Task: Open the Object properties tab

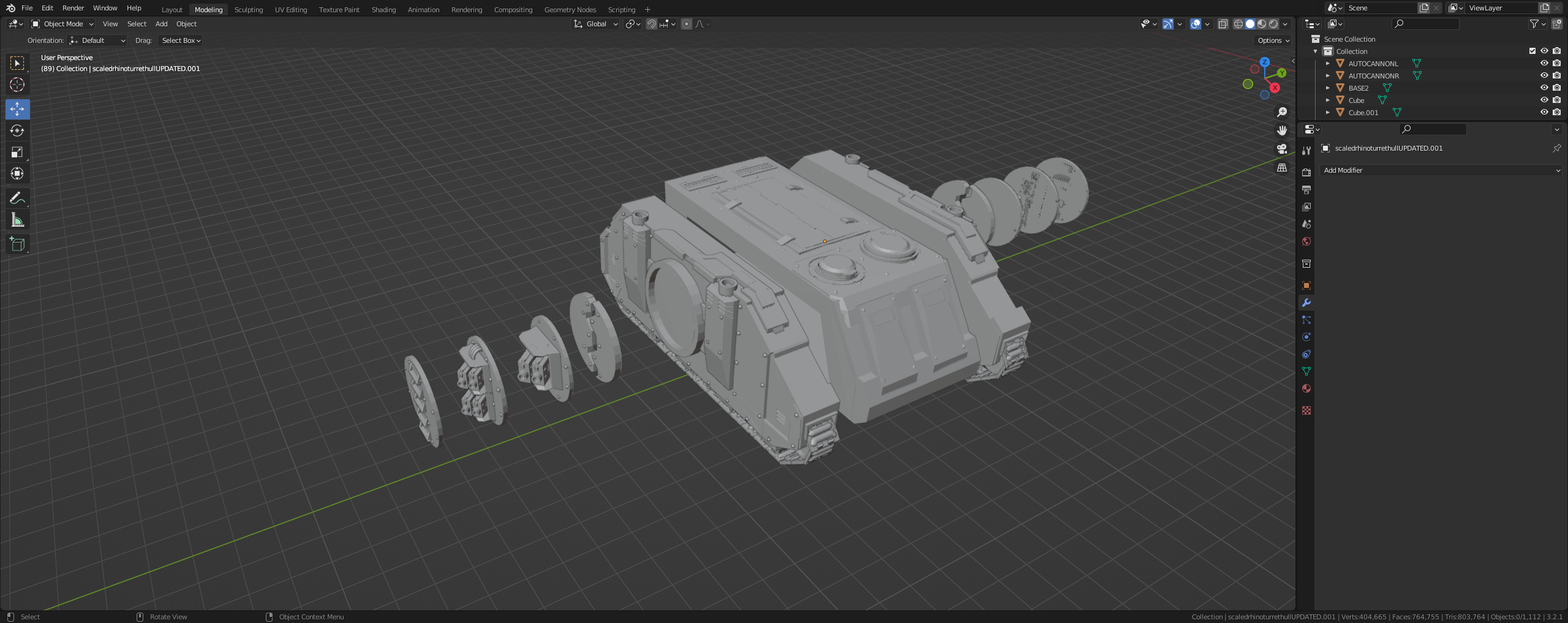Action: tap(1306, 285)
